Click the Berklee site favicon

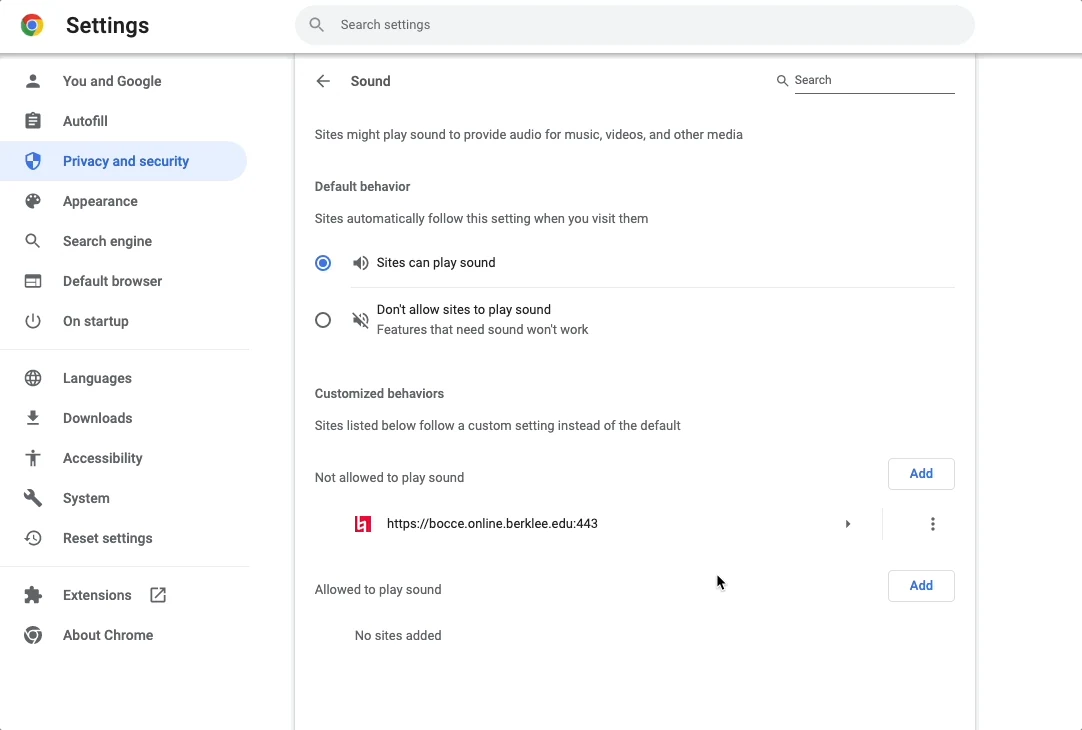click(x=363, y=524)
